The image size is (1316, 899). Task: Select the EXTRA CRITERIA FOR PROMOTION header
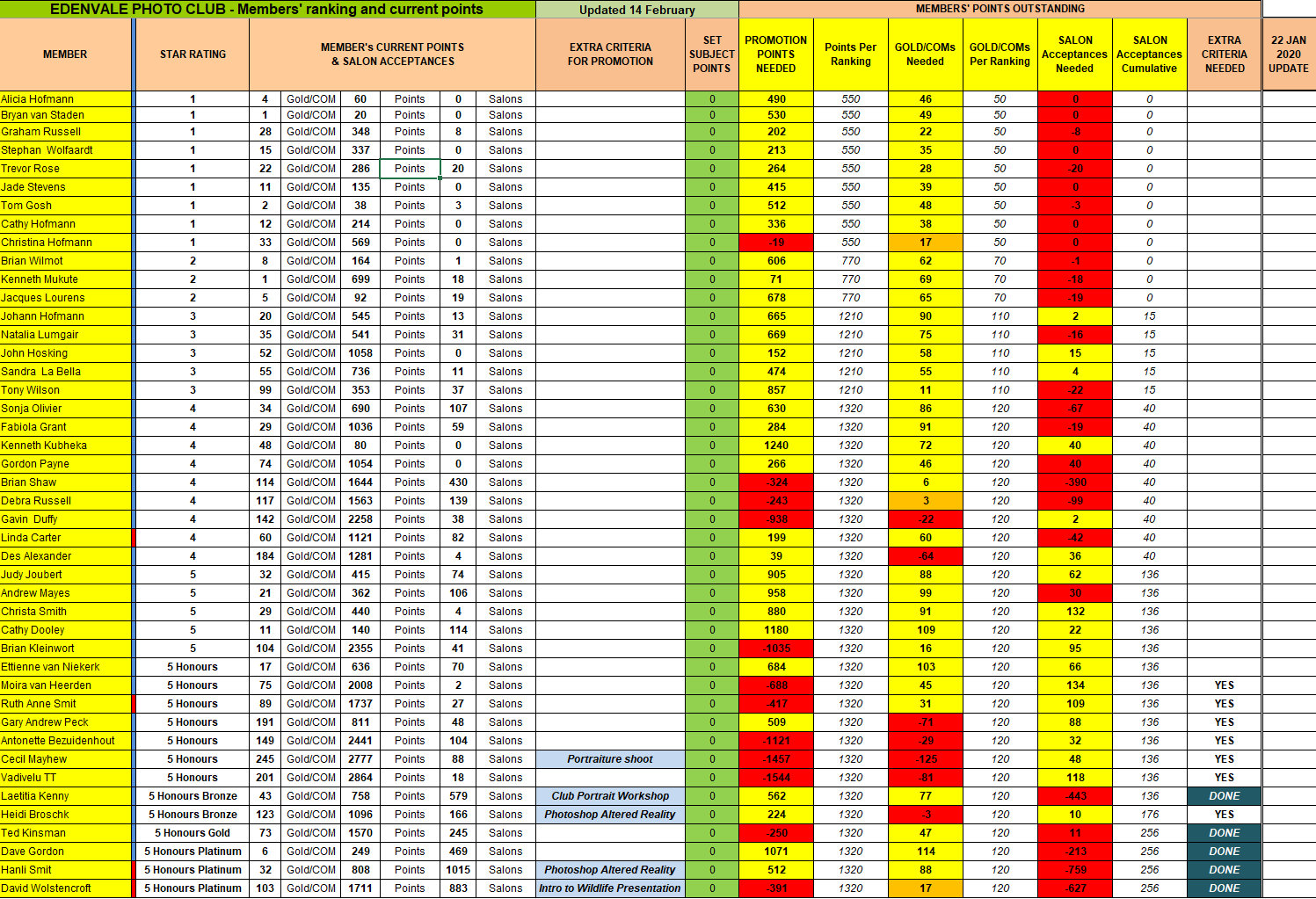click(x=610, y=54)
